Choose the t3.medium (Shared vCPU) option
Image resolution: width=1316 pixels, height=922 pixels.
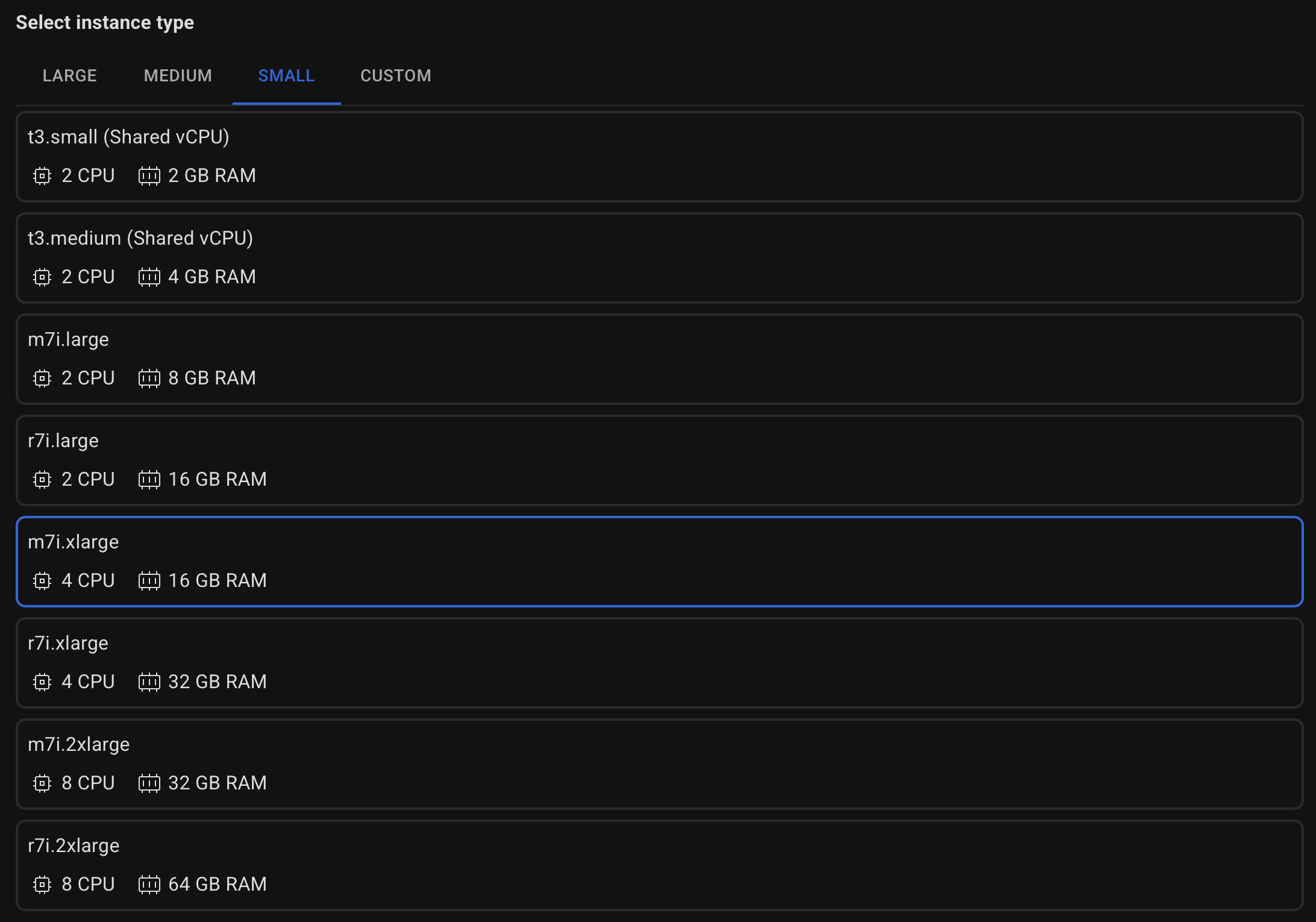pyautogui.click(x=659, y=258)
